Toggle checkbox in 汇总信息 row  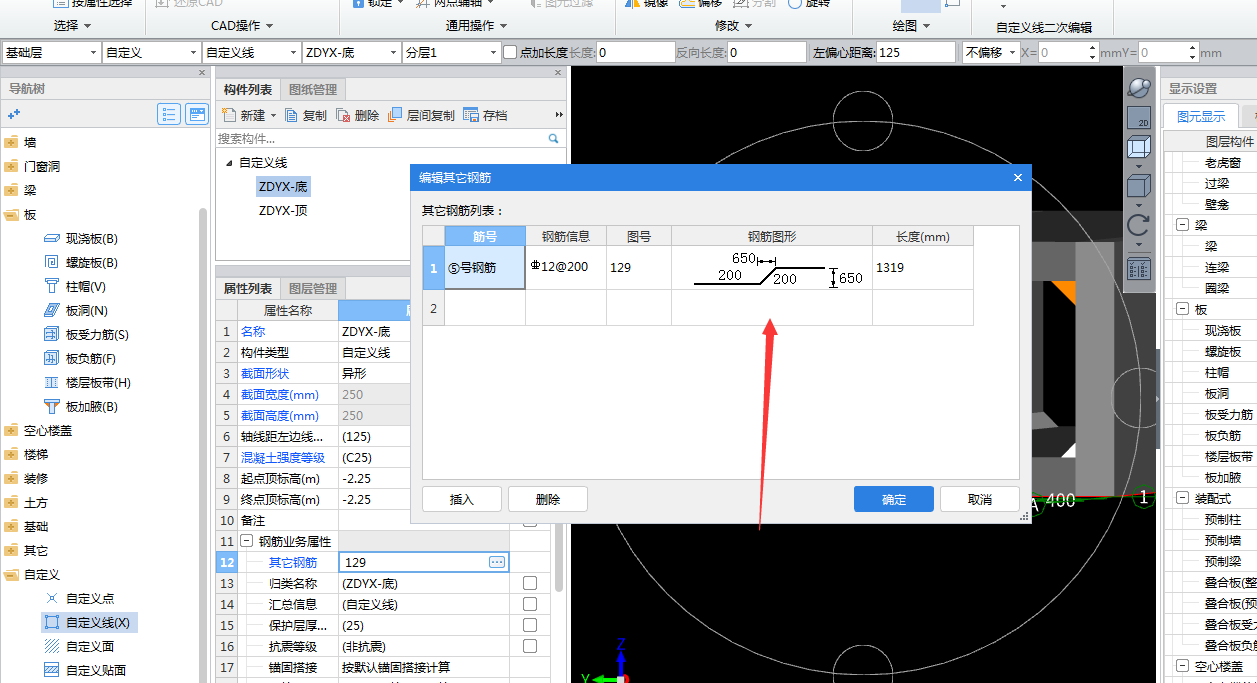point(530,604)
